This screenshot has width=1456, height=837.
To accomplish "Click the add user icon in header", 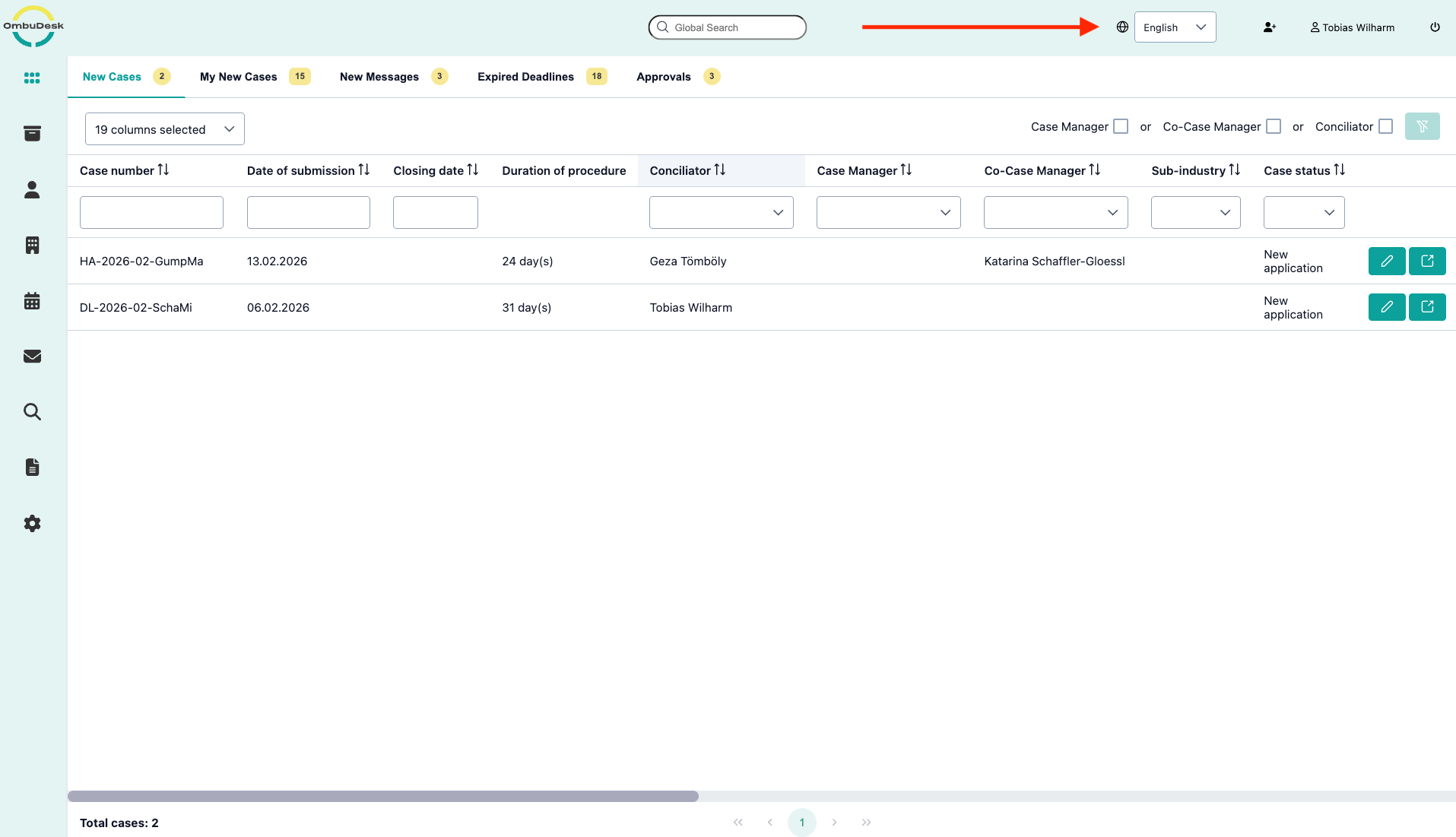I will 1269,27.
